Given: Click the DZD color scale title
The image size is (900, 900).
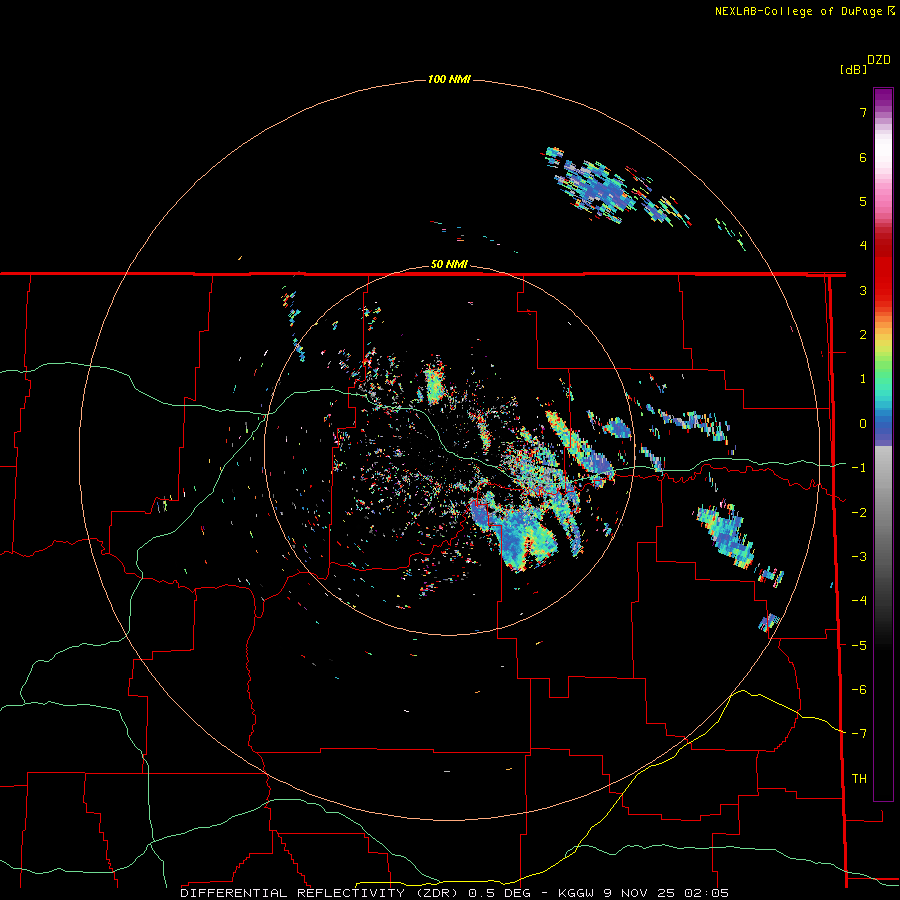Looking at the screenshot, I should point(879,60).
